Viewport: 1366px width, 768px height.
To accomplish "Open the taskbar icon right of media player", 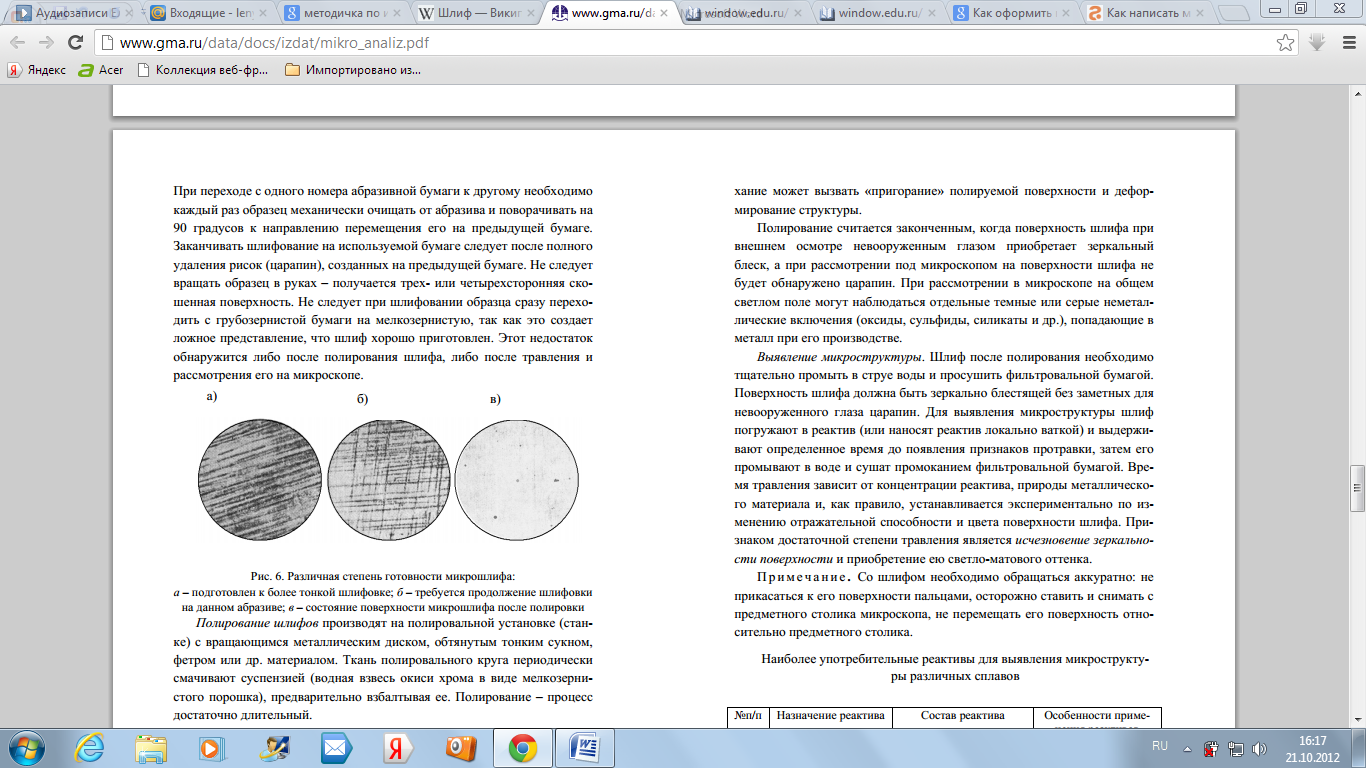I will click(x=273, y=747).
